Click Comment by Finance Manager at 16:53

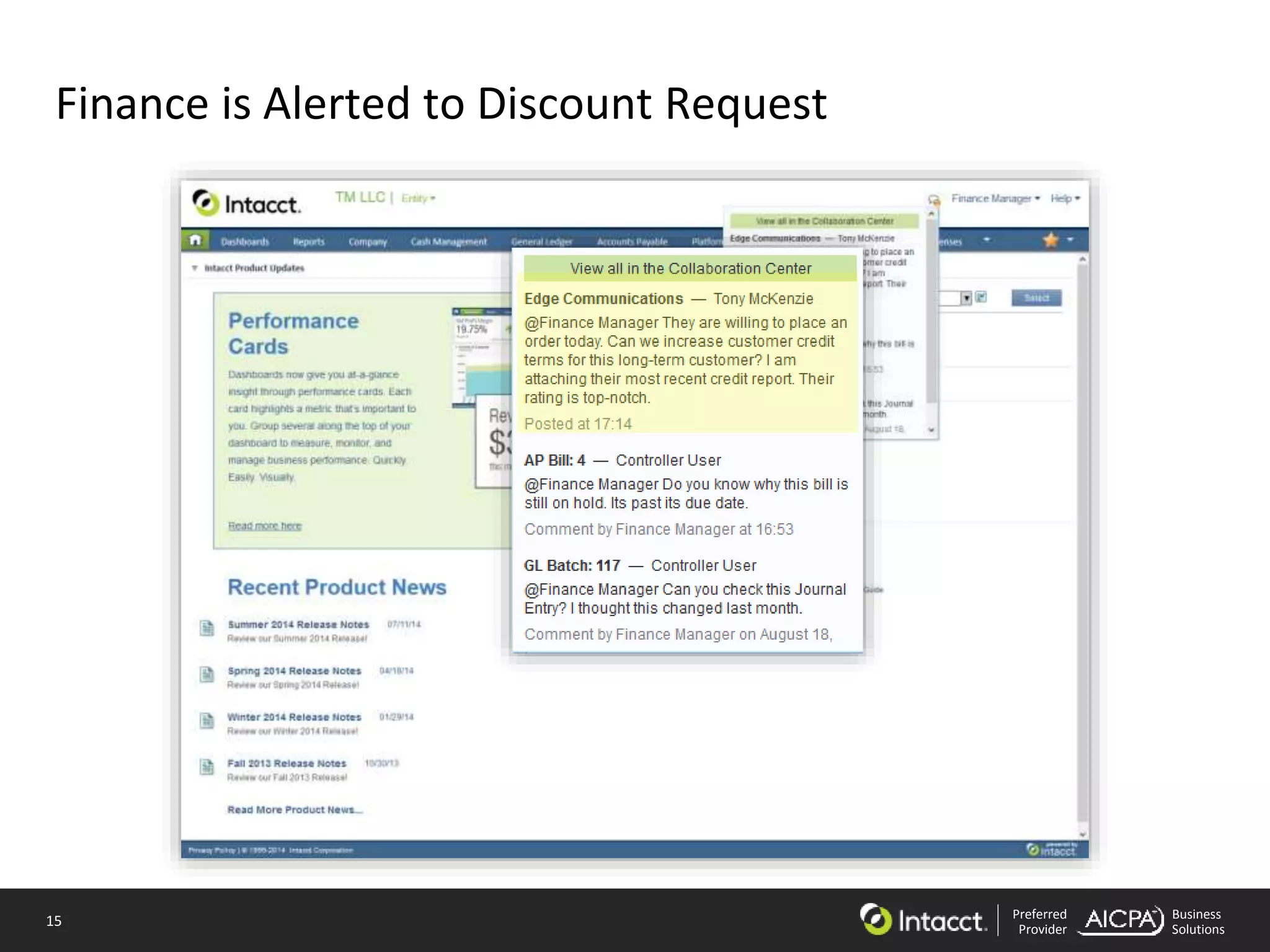(x=659, y=529)
